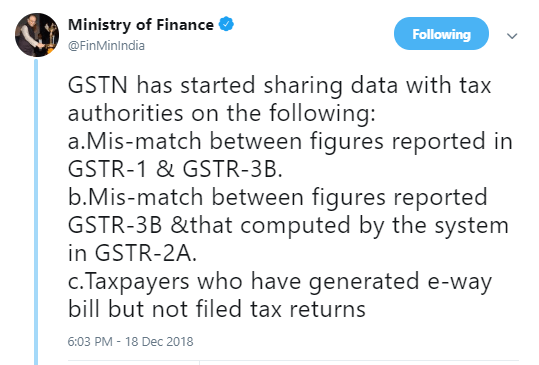Click 'bill but not filed tax returns'

point(217,309)
